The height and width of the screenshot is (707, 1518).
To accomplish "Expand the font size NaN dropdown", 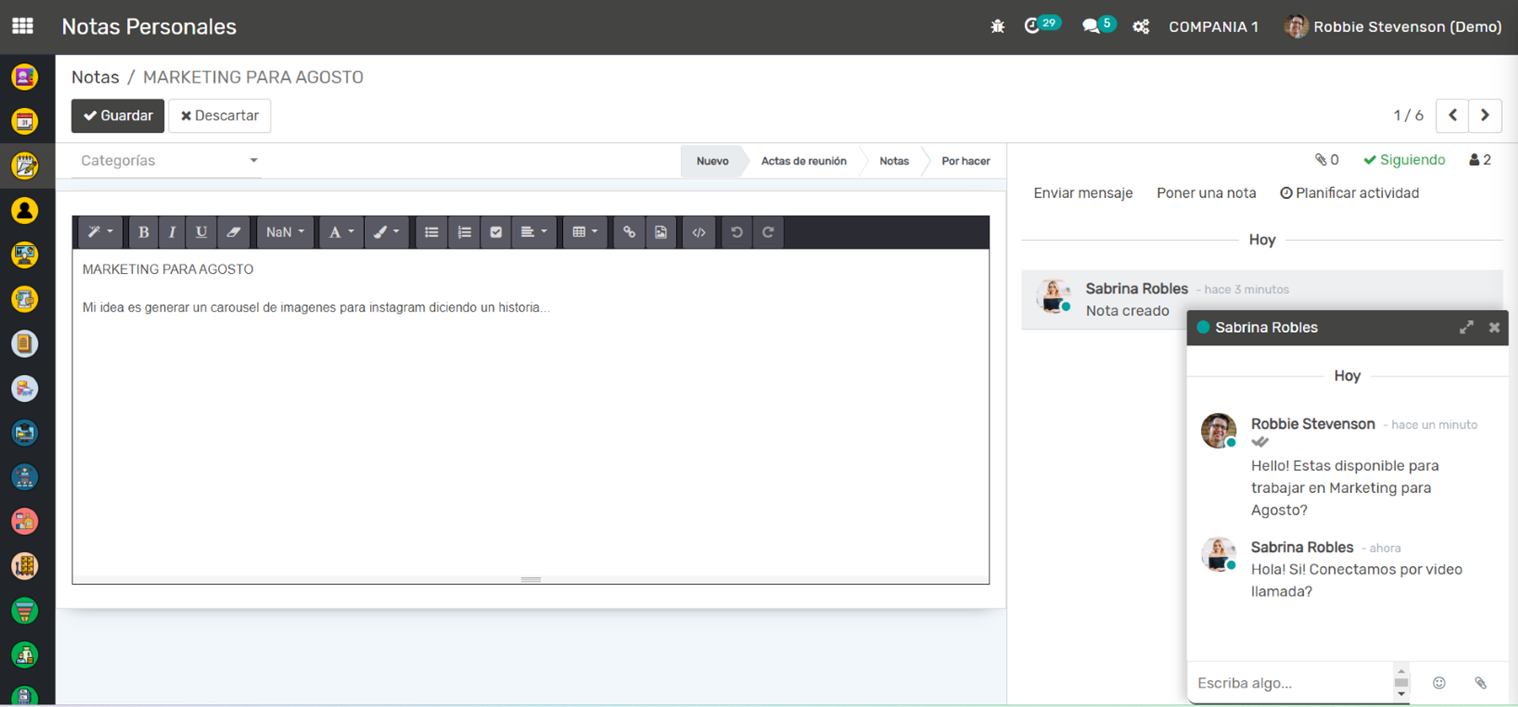I will (285, 232).
